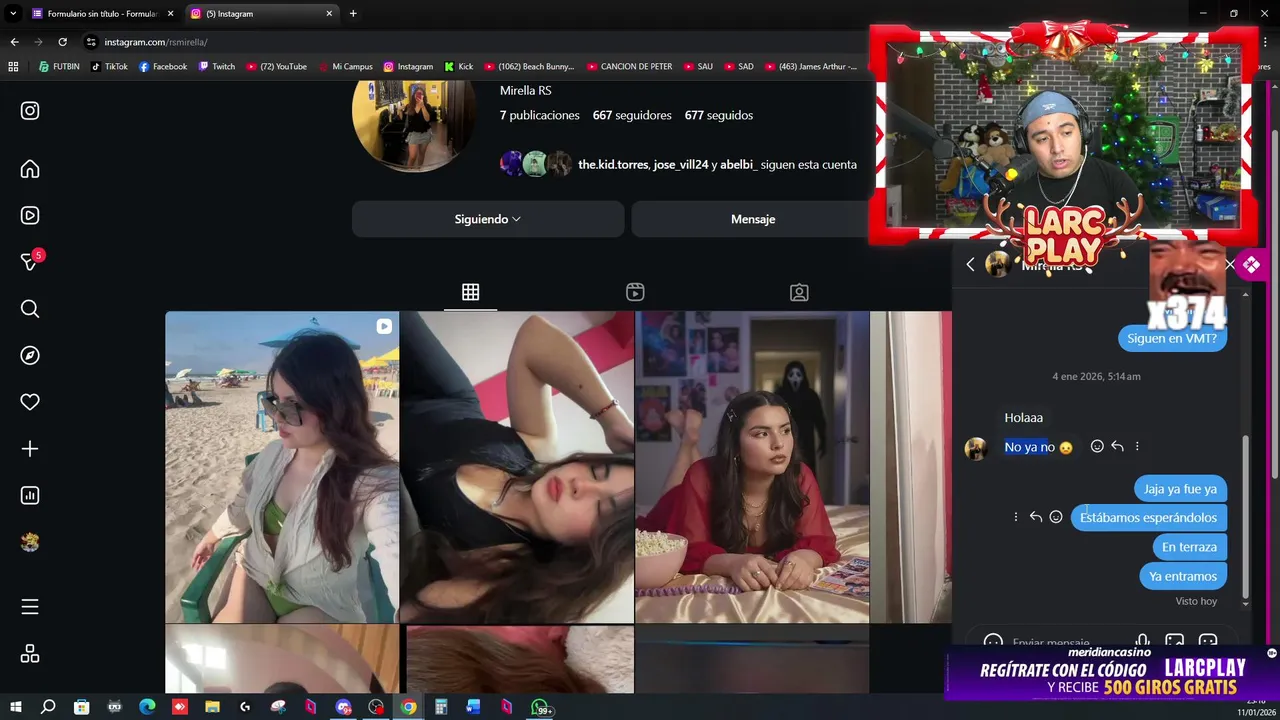Click the chat panel scrollbar
Viewport: 1280px width, 720px height.
pos(1245,516)
